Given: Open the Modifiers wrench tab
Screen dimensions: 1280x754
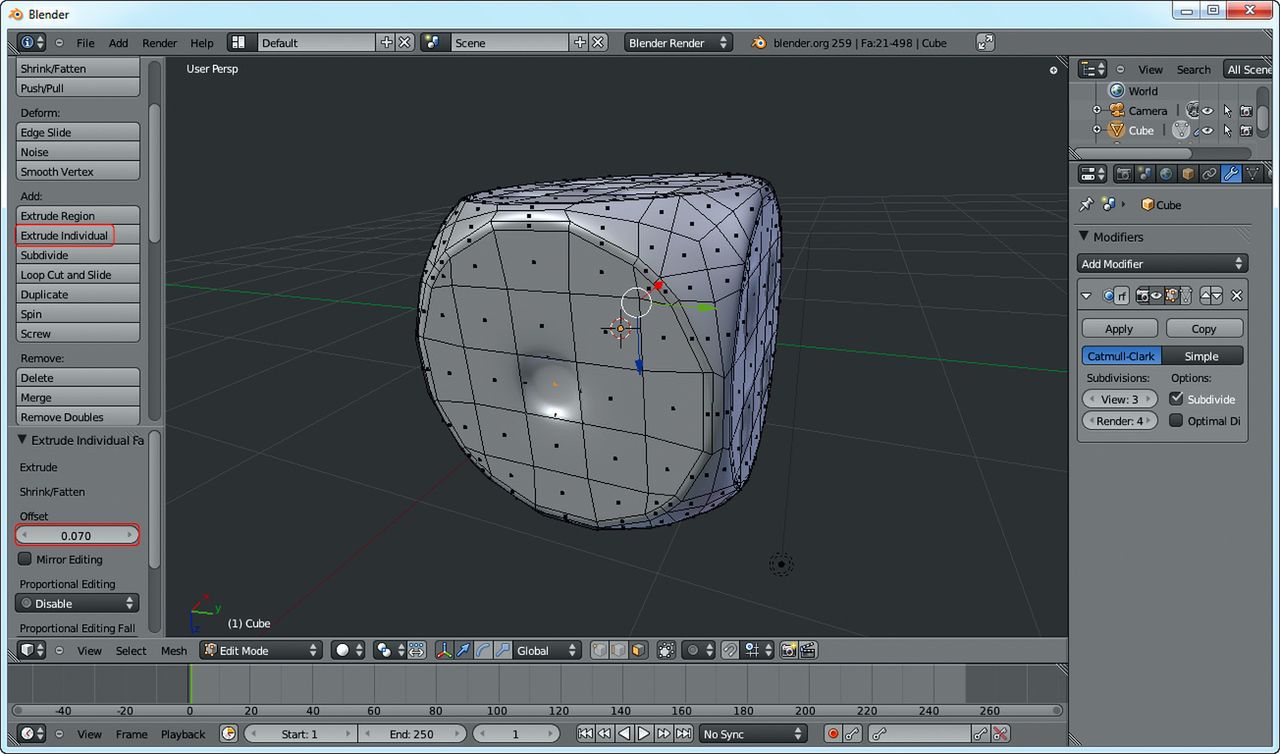Looking at the screenshot, I should pyautogui.click(x=1231, y=174).
